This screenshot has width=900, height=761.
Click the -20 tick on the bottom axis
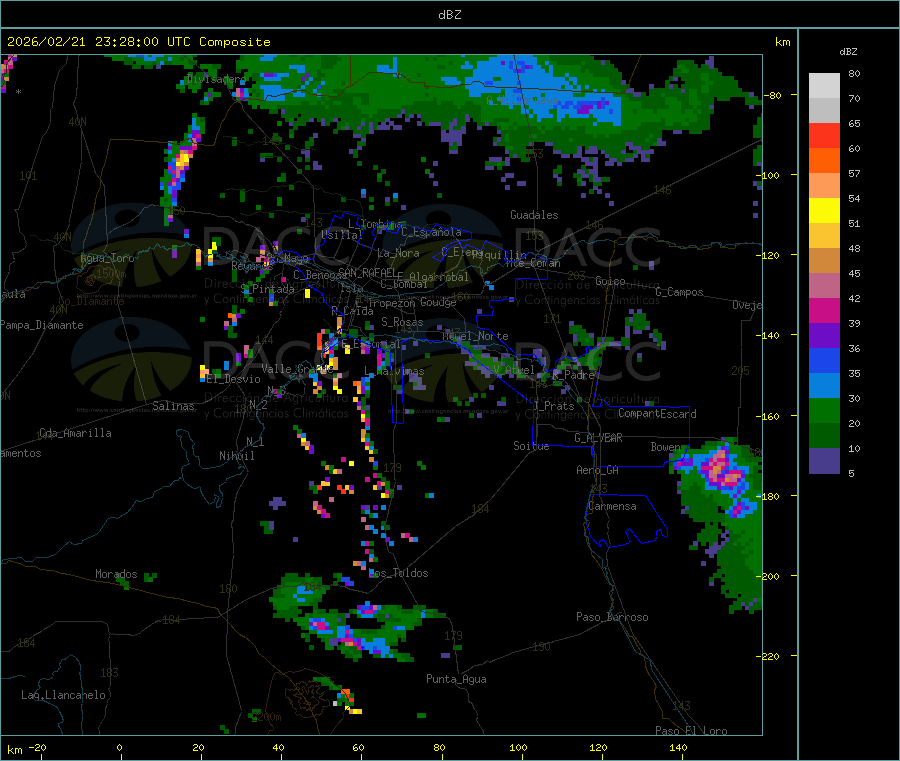(37, 748)
